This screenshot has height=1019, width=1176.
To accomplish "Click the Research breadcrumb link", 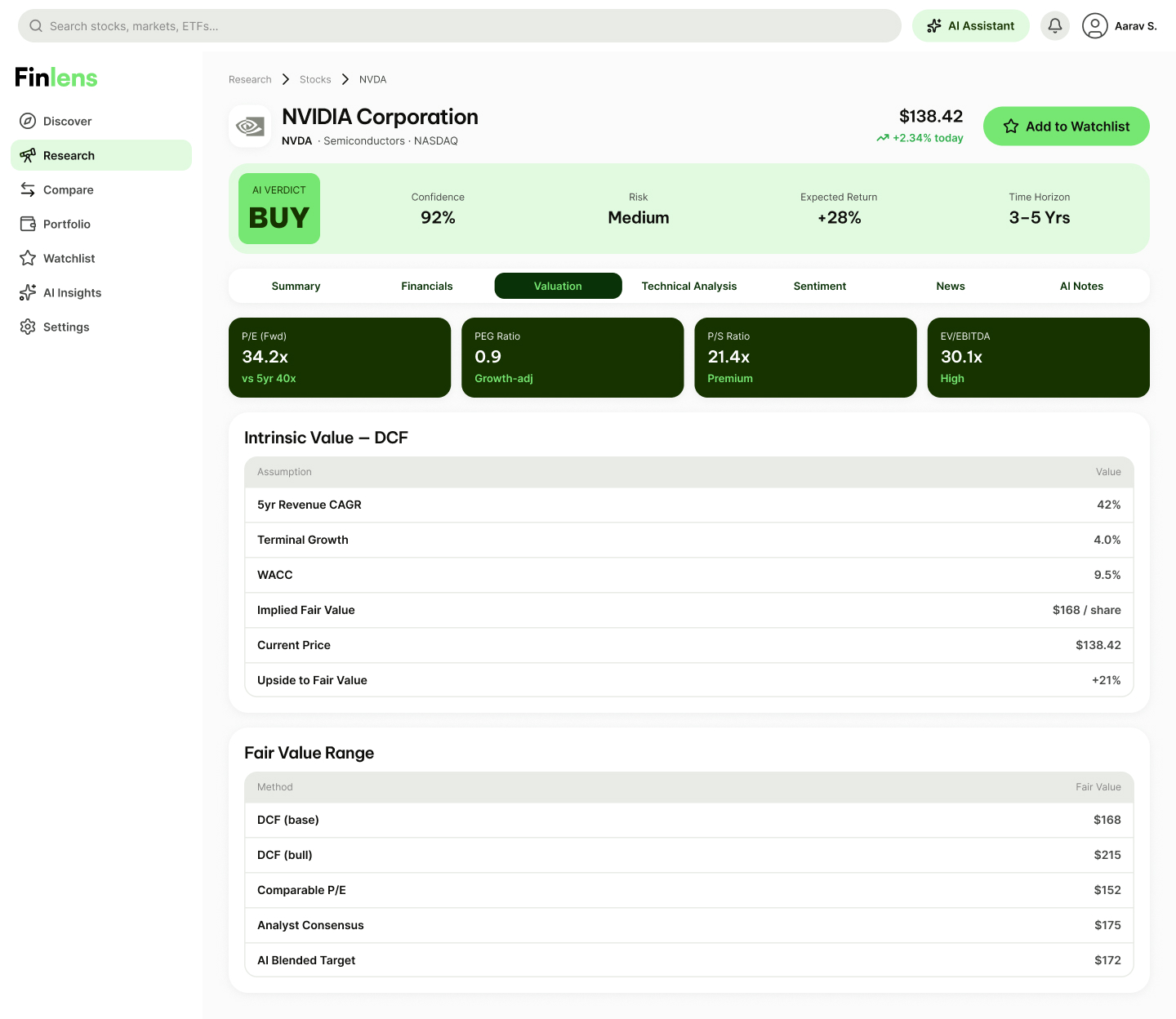I will pyautogui.click(x=250, y=79).
